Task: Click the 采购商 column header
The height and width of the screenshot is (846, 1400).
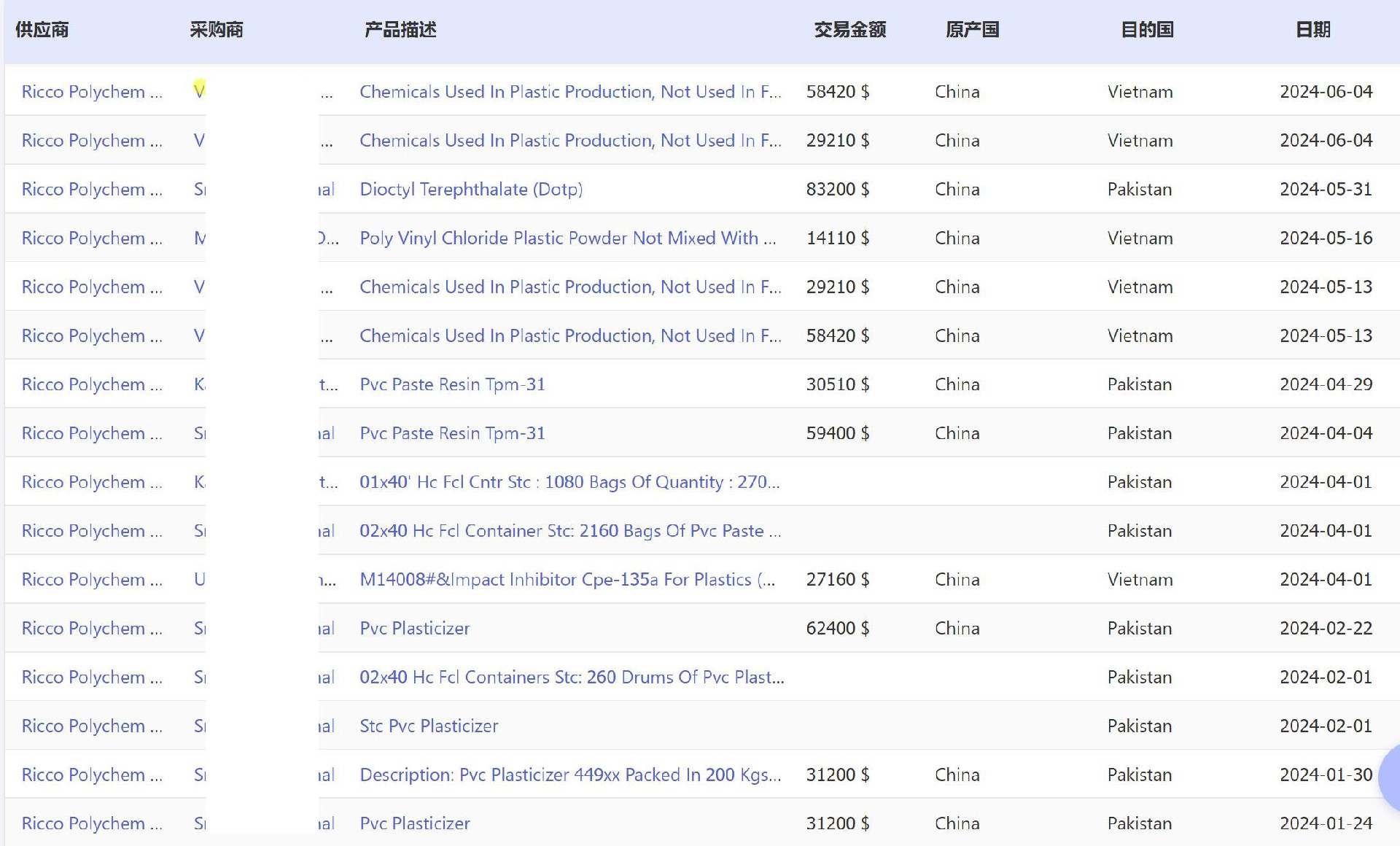Action: tap(217, 30)
